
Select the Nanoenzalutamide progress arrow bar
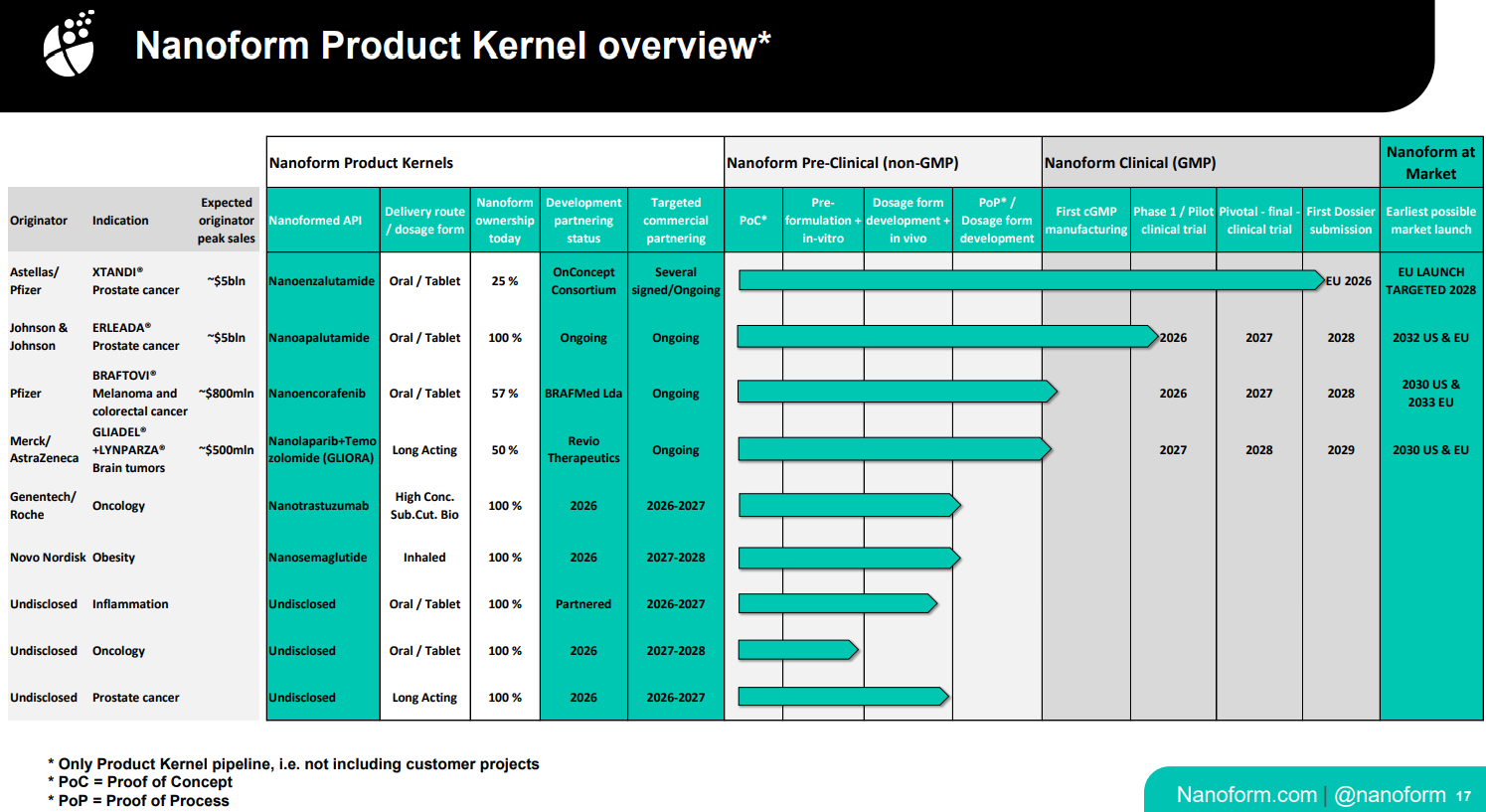pos(1030,280)
